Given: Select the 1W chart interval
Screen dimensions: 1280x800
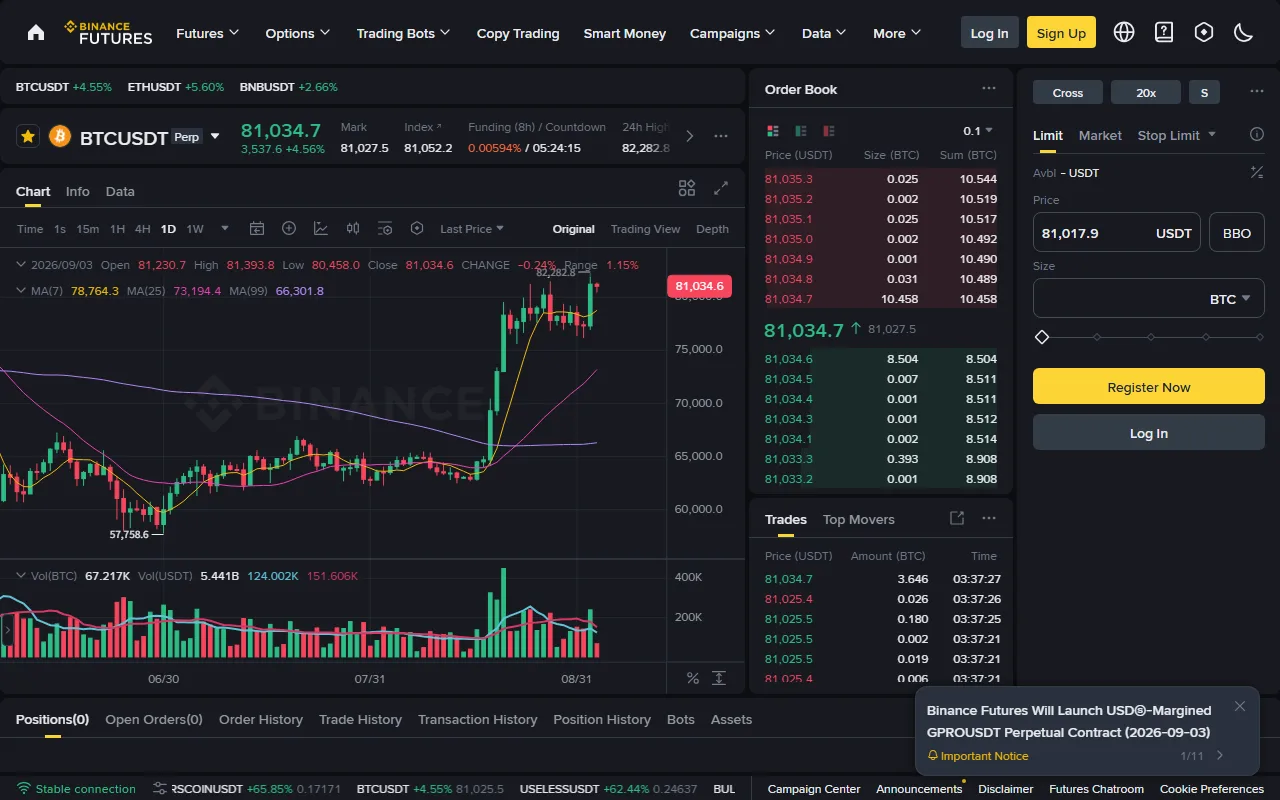Looking at the screenshot, I should (195, 229).
